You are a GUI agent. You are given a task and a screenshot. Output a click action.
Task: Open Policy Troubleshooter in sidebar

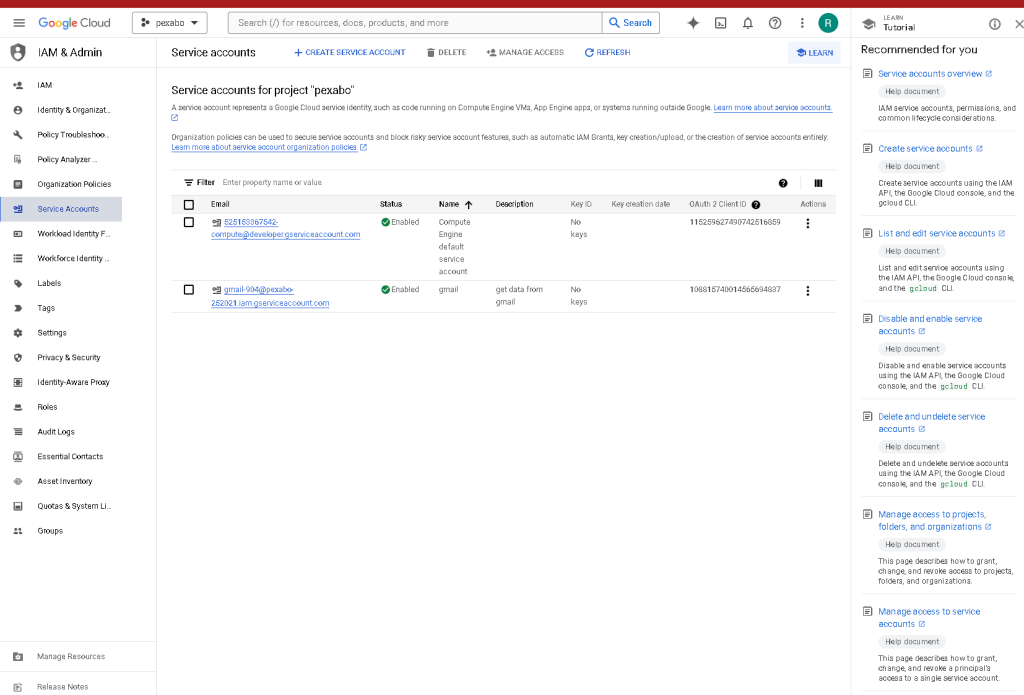(73, 135)
